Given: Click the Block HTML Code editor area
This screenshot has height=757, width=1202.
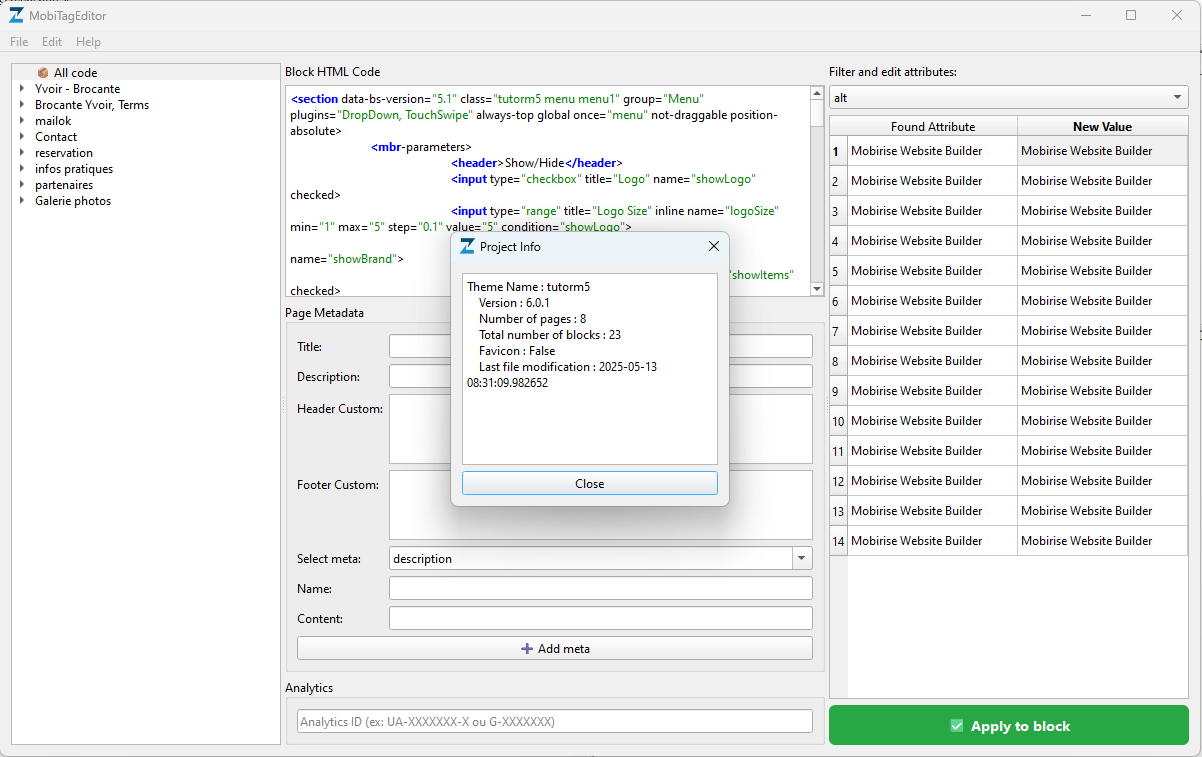Looking at the screenshot, I should coord(547,191).
